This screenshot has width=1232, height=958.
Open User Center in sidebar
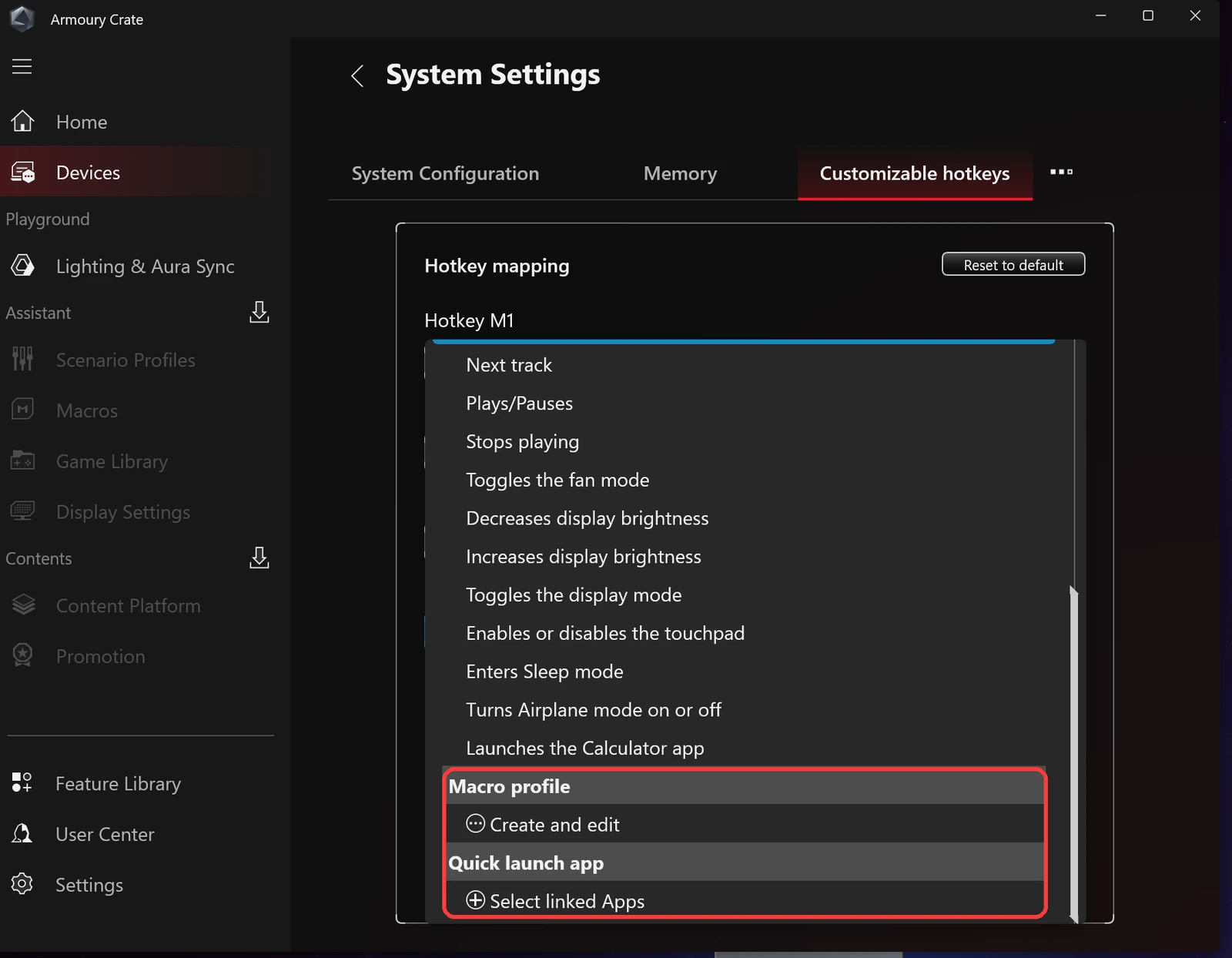click(x=105, y=834)
